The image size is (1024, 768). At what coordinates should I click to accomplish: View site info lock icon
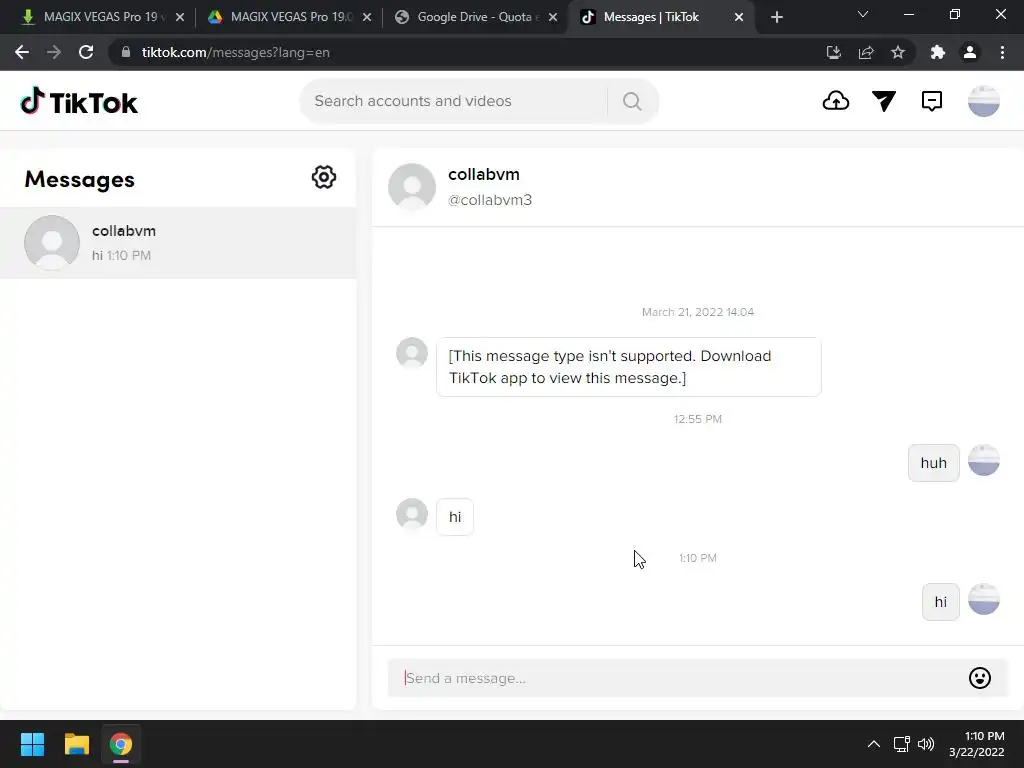[126, 52]
